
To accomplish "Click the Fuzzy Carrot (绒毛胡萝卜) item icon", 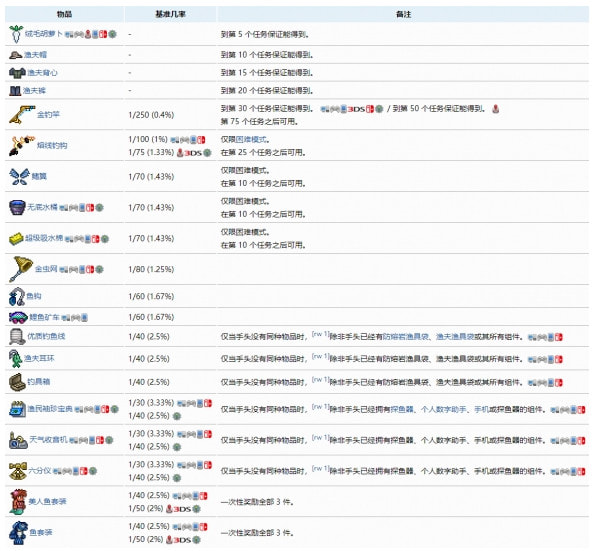I will coord(16,34).
